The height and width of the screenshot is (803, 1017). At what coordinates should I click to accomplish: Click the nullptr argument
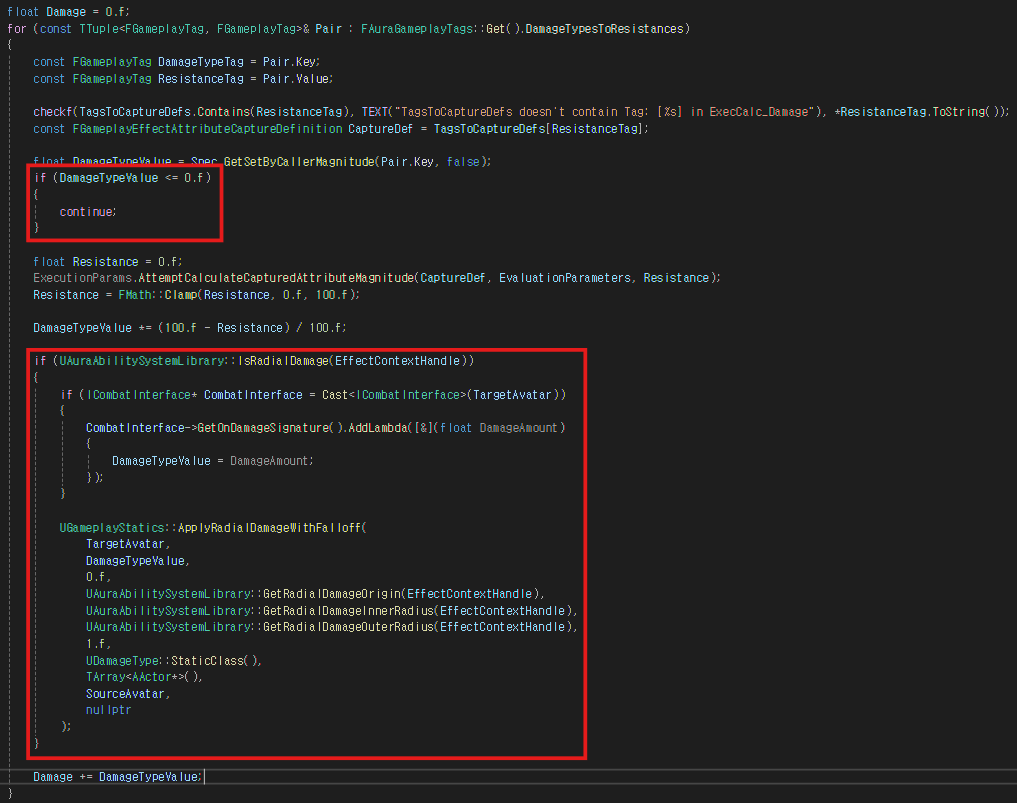[x=108, y=710]
